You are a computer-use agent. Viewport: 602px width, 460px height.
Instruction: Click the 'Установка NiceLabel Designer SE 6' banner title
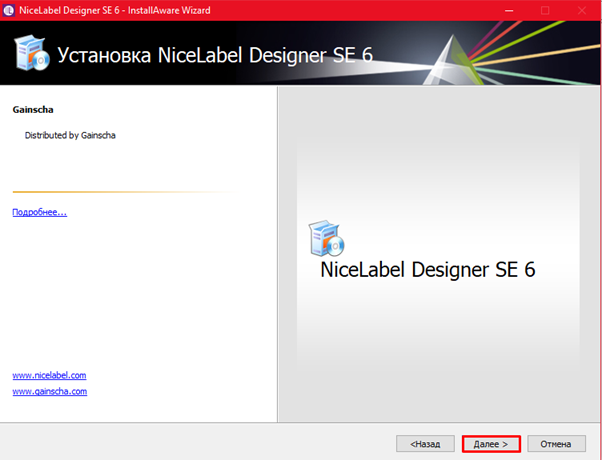215,55
